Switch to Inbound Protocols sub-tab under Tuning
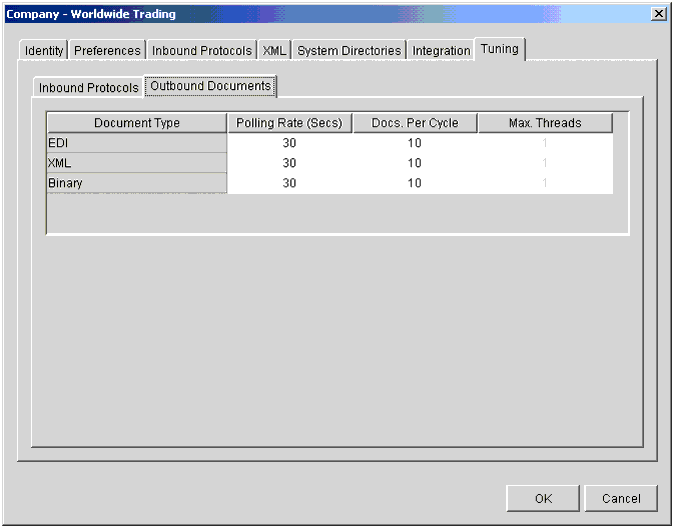The image size is (678, 527). point(88,87)
